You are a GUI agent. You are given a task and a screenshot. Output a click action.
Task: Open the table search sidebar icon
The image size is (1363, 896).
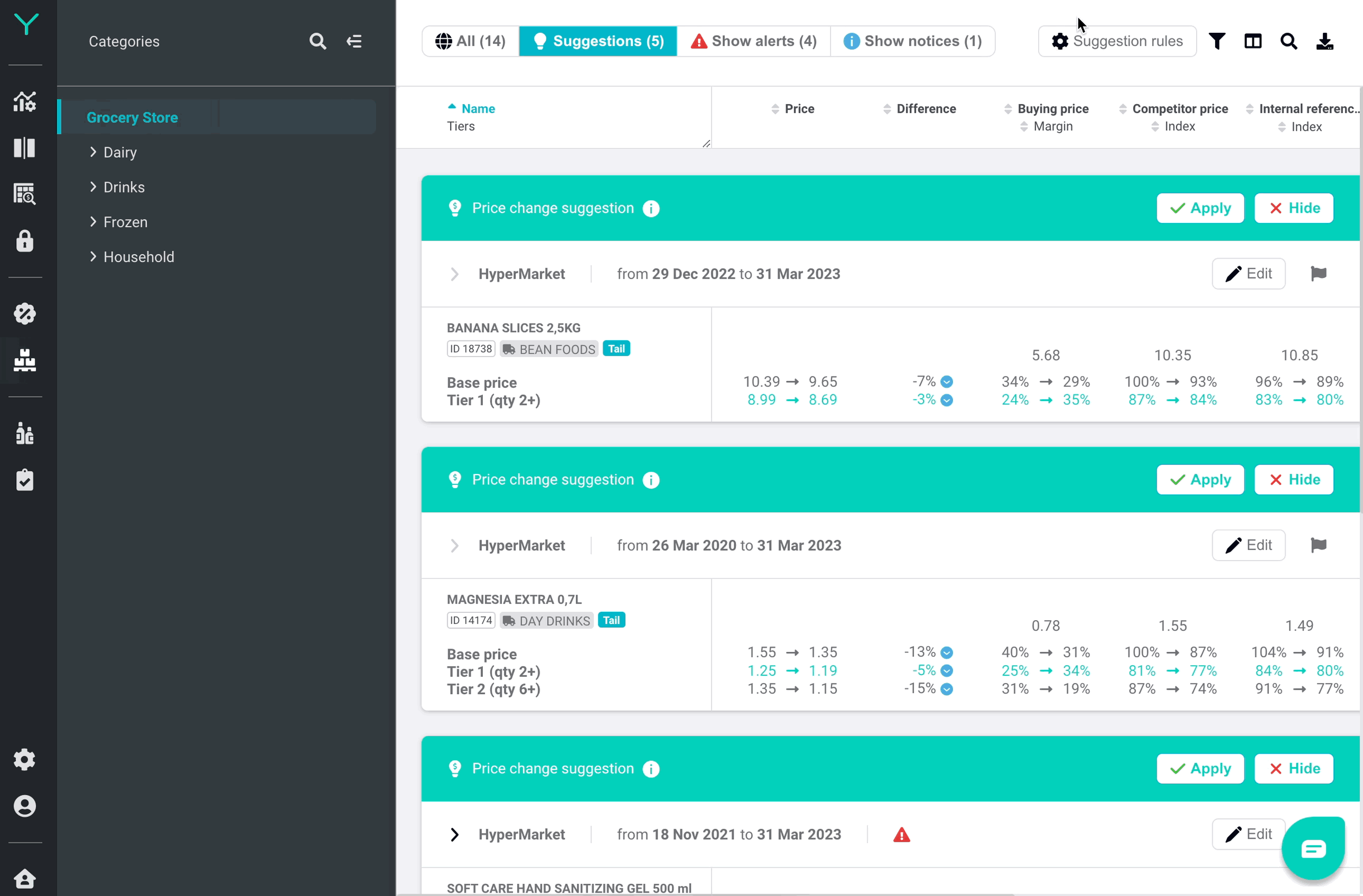click(24, 194)
